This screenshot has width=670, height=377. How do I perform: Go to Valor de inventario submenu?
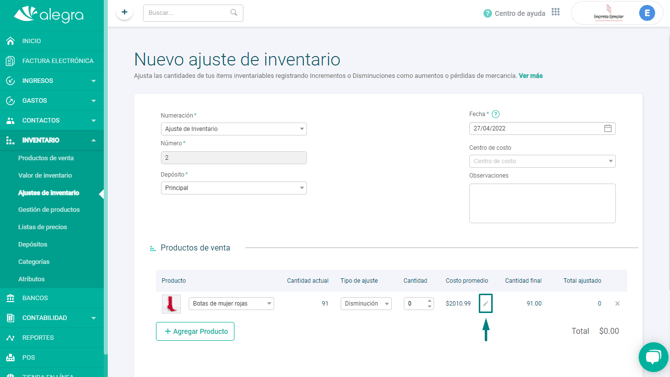45,175
